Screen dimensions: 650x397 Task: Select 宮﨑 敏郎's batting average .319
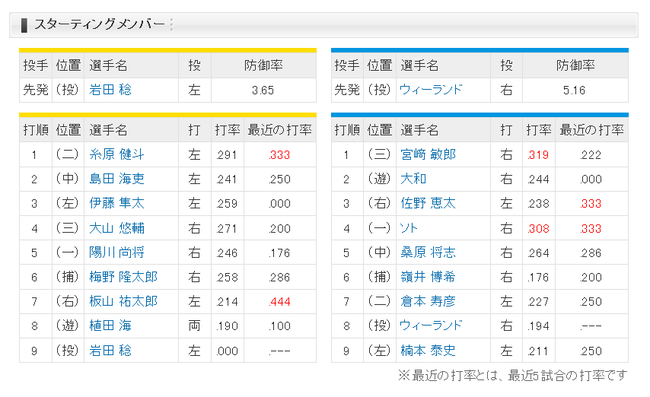click(x=538, y=155)
